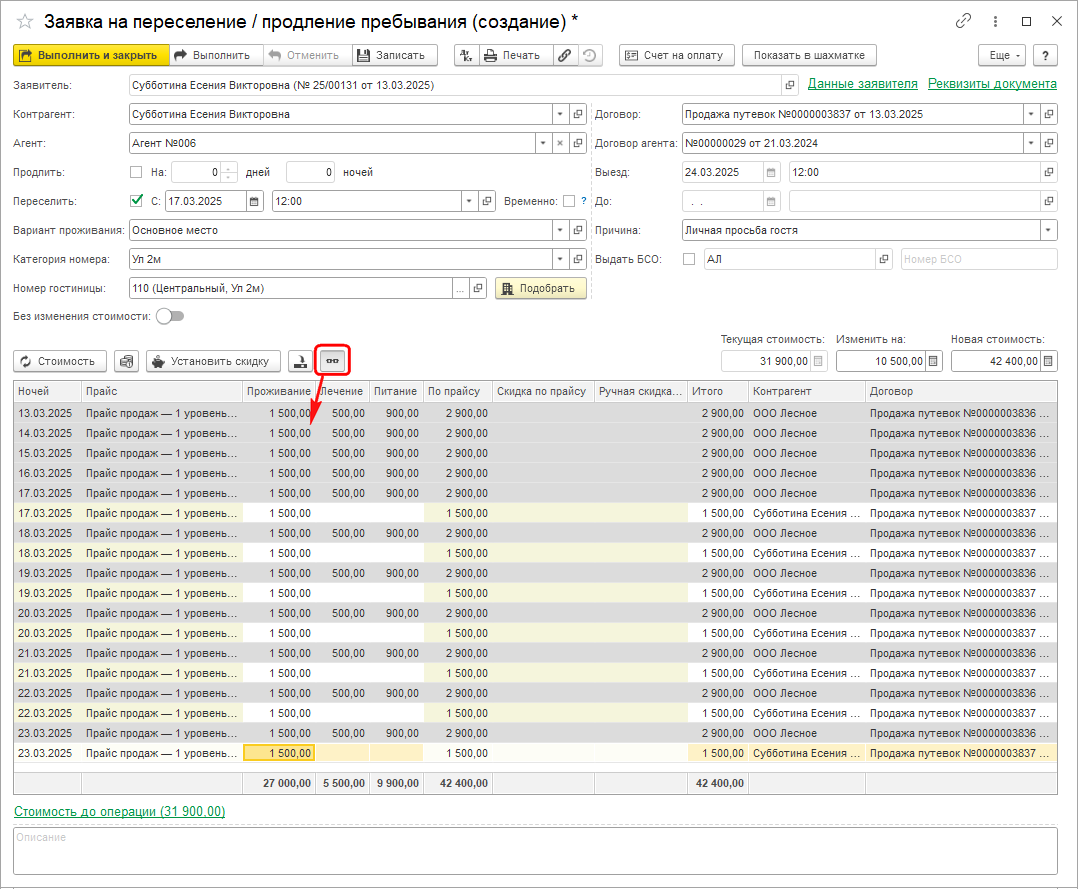This screenshot has width=1078, height=889.
Task: Open the Вариант проживания dropdown
Action: click(559, 230)
